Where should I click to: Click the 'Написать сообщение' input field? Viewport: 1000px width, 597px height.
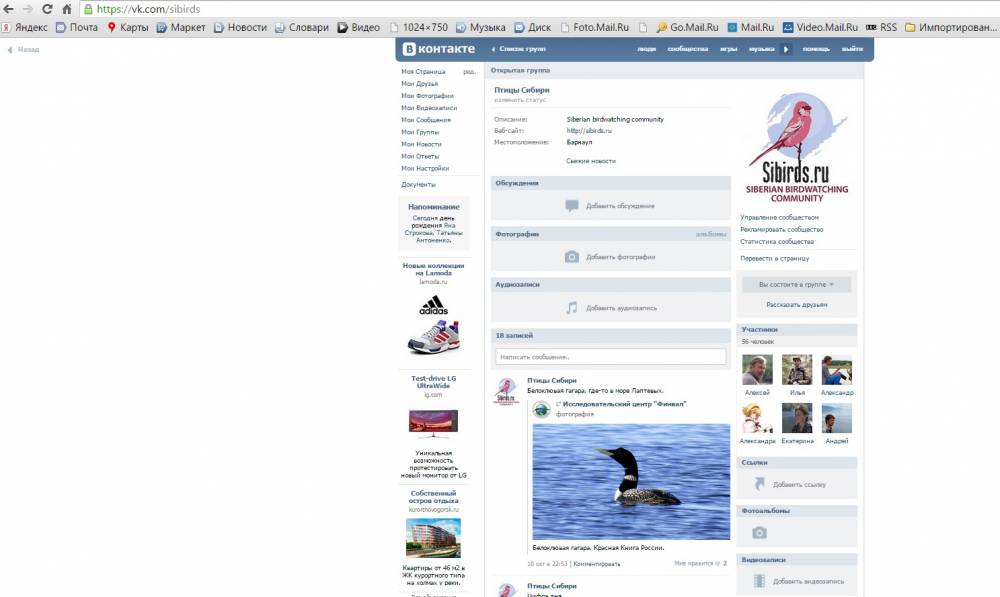pyautogui.click(x=610, y=357)
